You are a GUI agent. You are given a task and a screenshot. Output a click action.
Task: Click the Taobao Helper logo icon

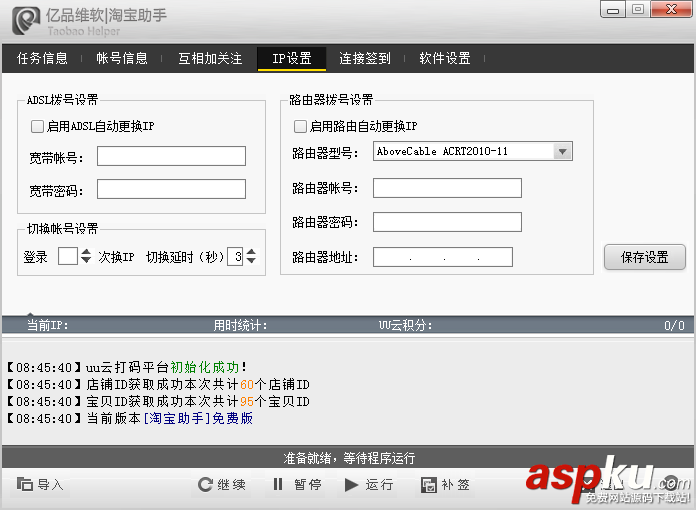26,20
